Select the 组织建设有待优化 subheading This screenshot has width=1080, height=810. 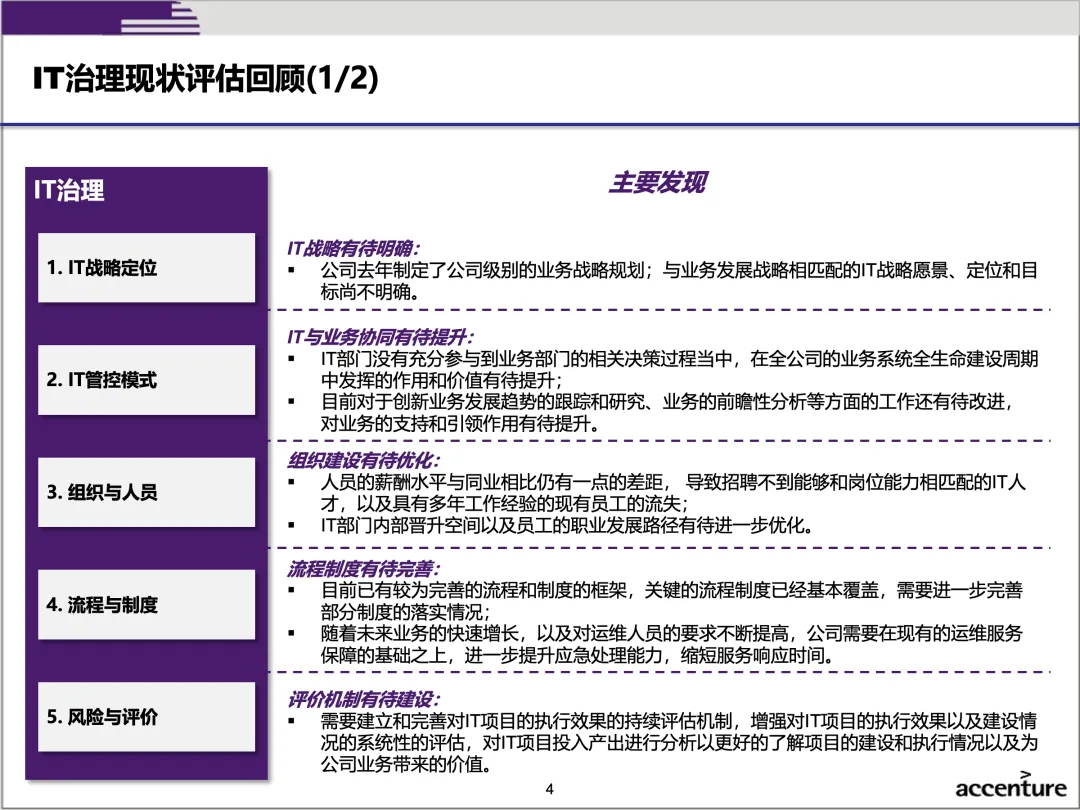pyautogui.click(x=363, y=460)
